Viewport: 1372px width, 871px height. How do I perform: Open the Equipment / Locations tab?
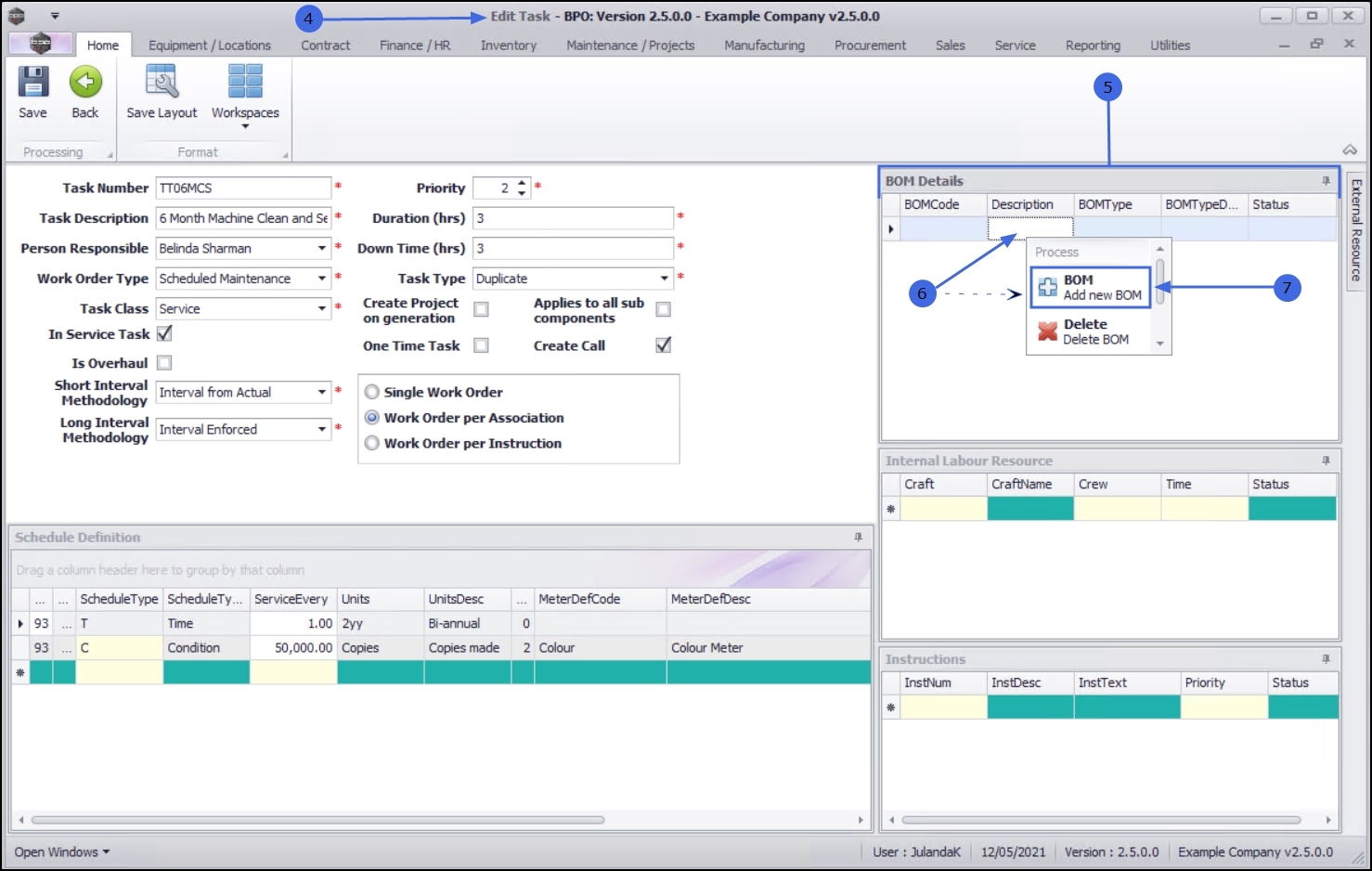tap(210, 45)
